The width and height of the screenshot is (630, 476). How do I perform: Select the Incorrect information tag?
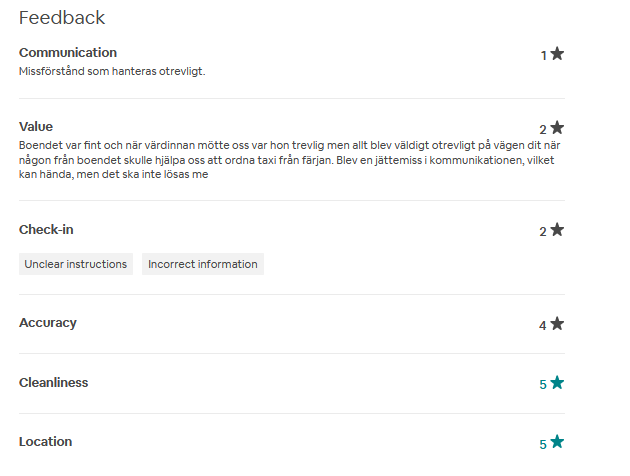pos(203,264)
